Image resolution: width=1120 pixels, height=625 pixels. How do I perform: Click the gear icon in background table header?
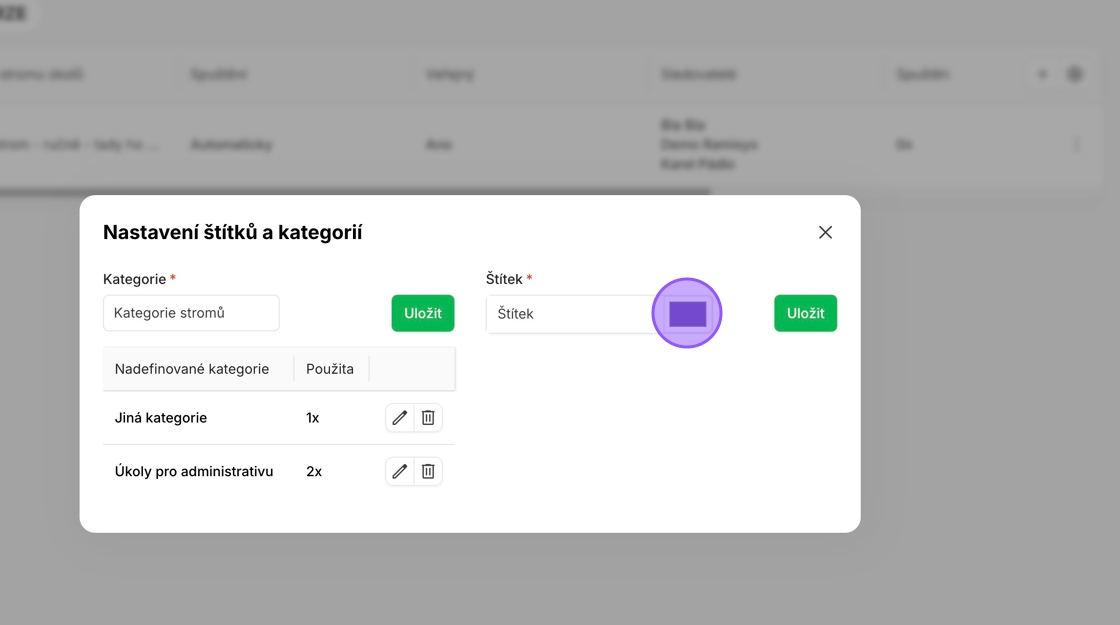1075,74
